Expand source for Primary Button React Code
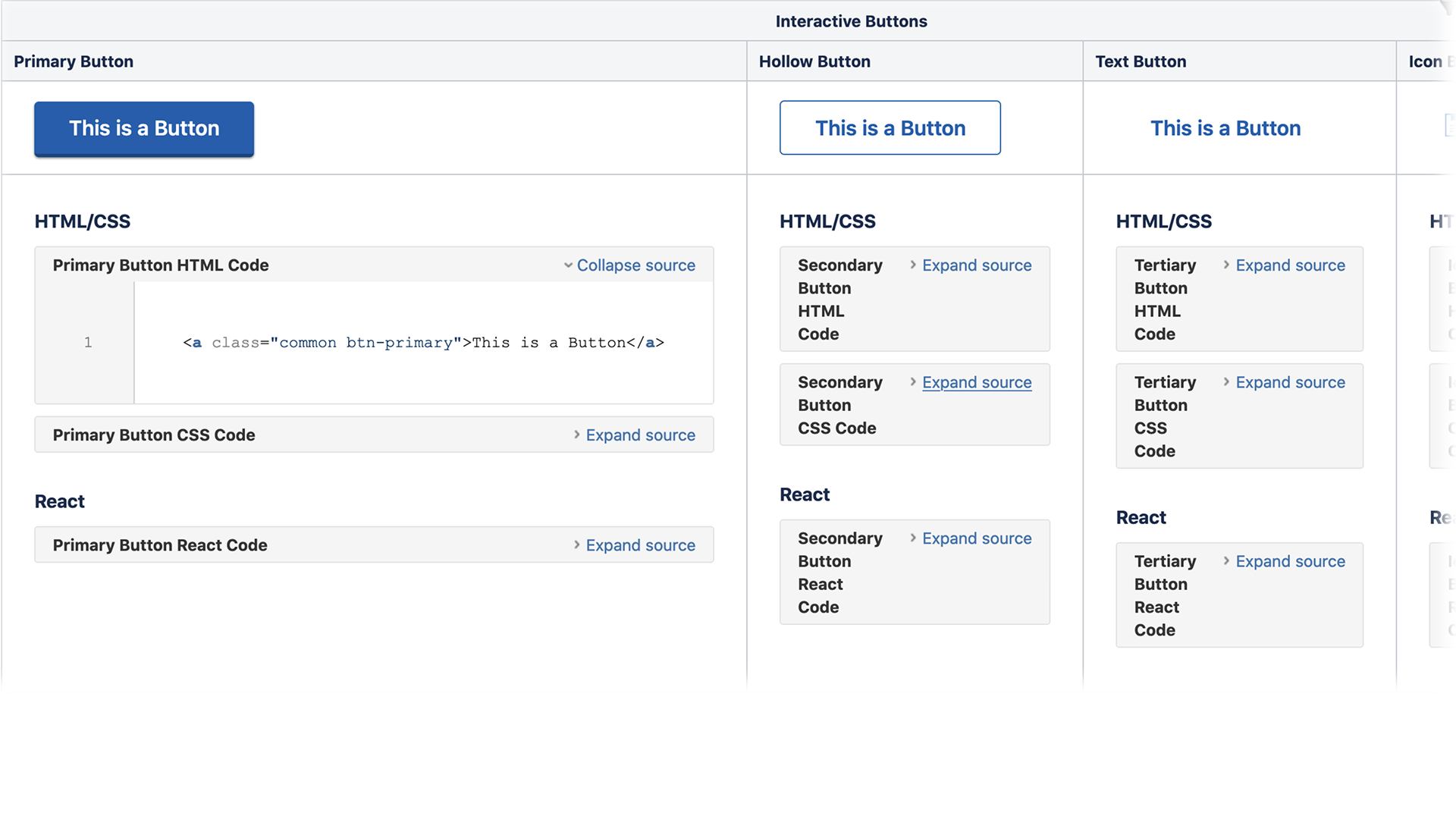The width and height of the screenshot is (1456, 819). [640, 545]
